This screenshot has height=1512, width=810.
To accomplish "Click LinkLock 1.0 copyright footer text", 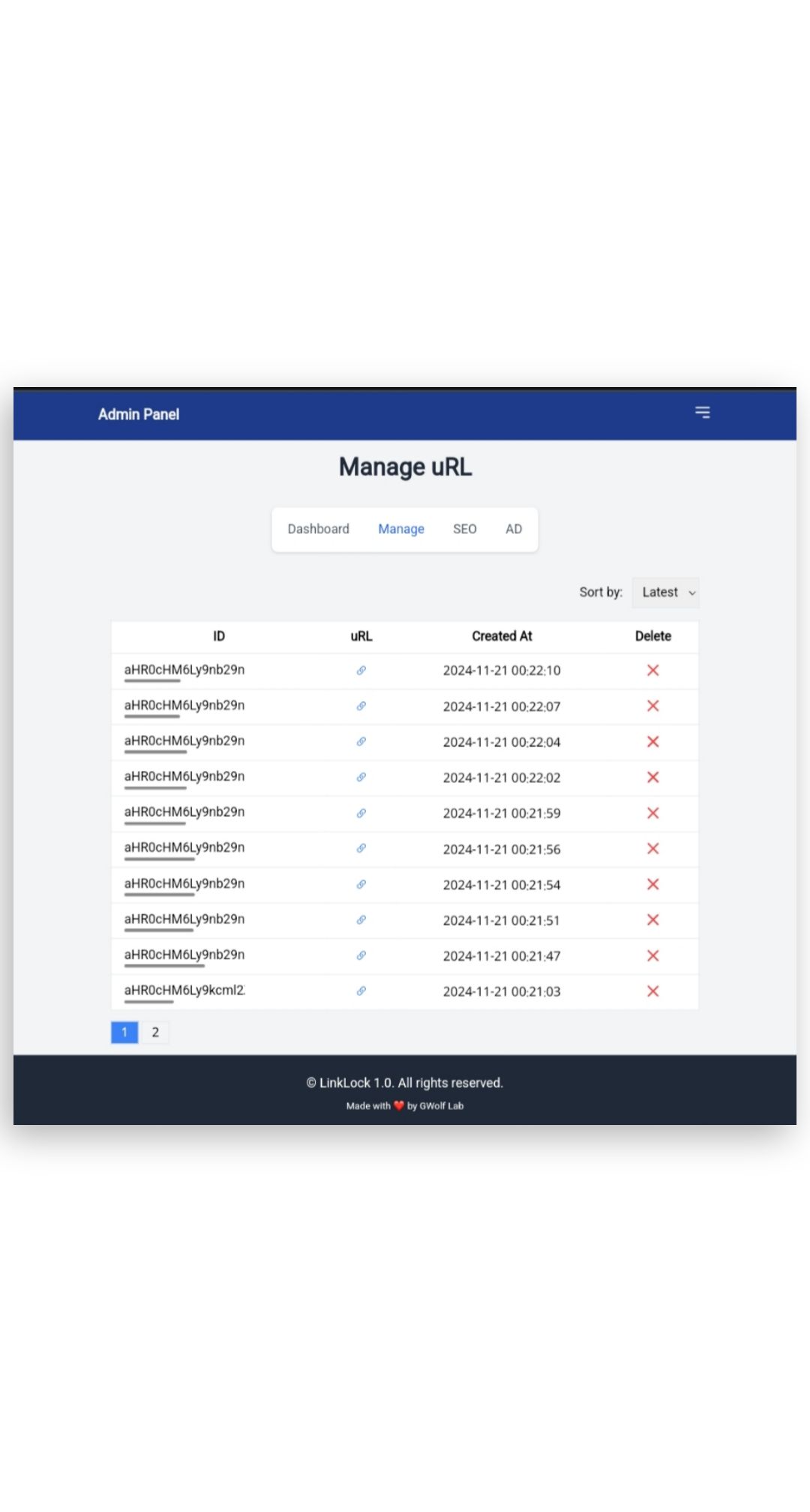I will (405, 1083).
